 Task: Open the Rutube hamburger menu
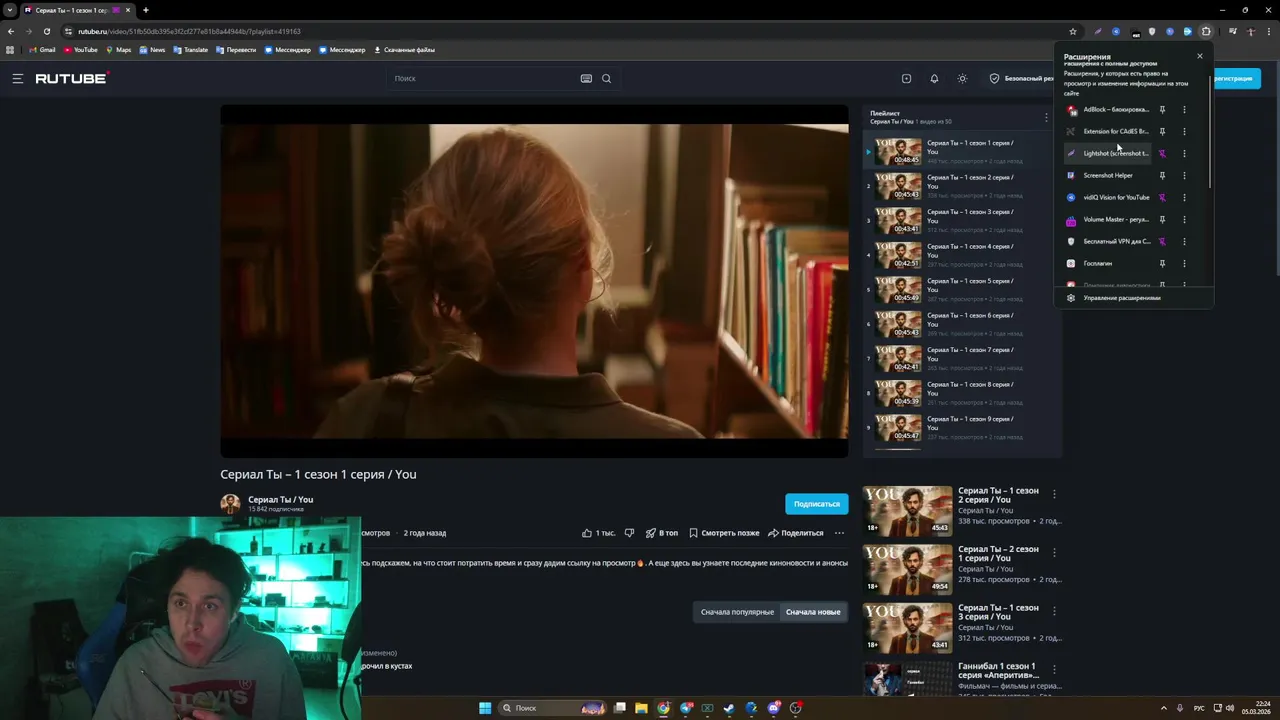pyautogui.click(x=17, y=78)
